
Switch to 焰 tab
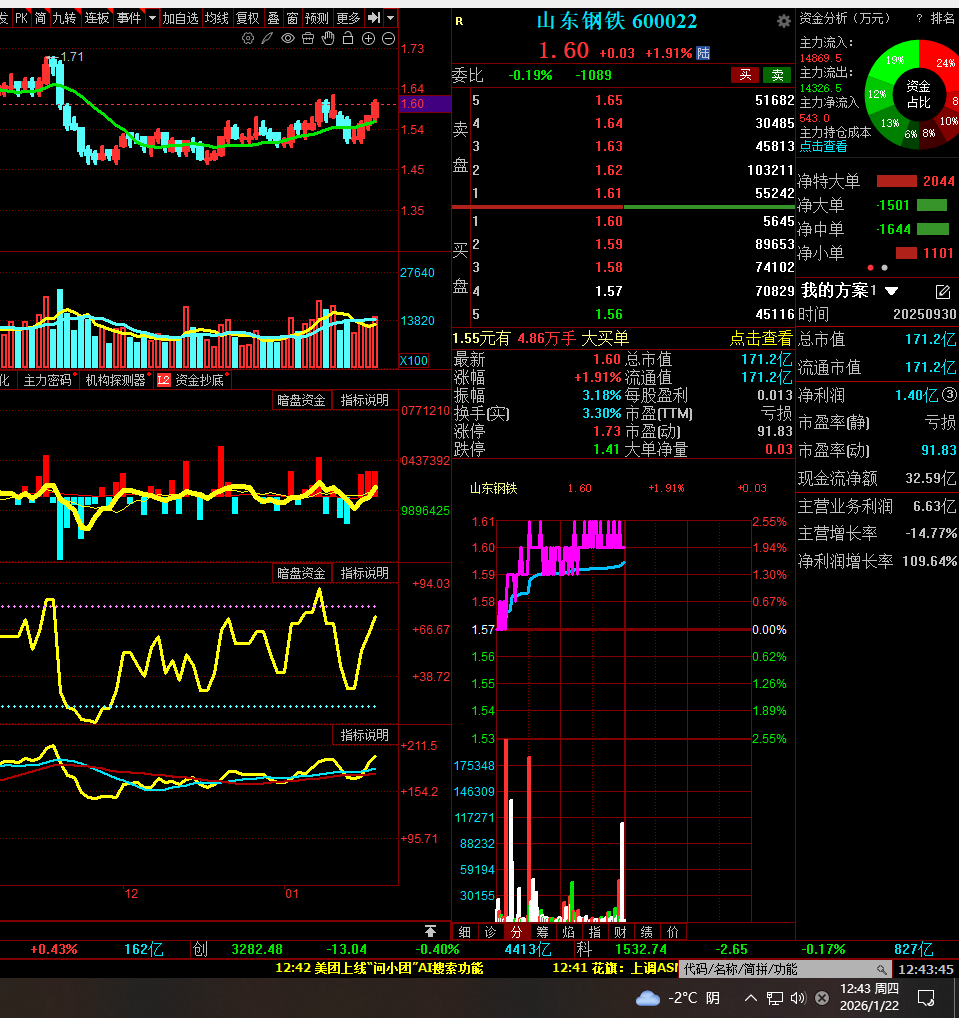(568, 932)
